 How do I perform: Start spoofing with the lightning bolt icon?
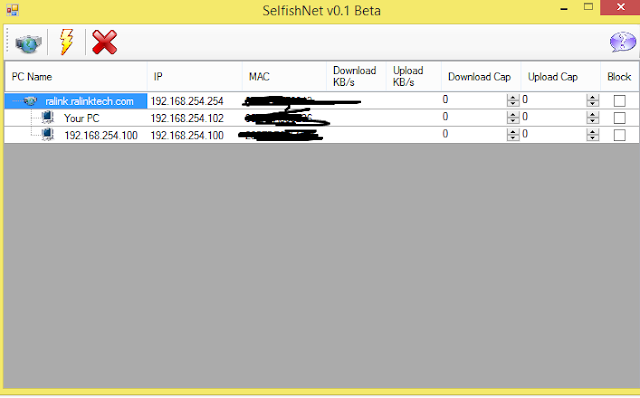coord(66,42)
